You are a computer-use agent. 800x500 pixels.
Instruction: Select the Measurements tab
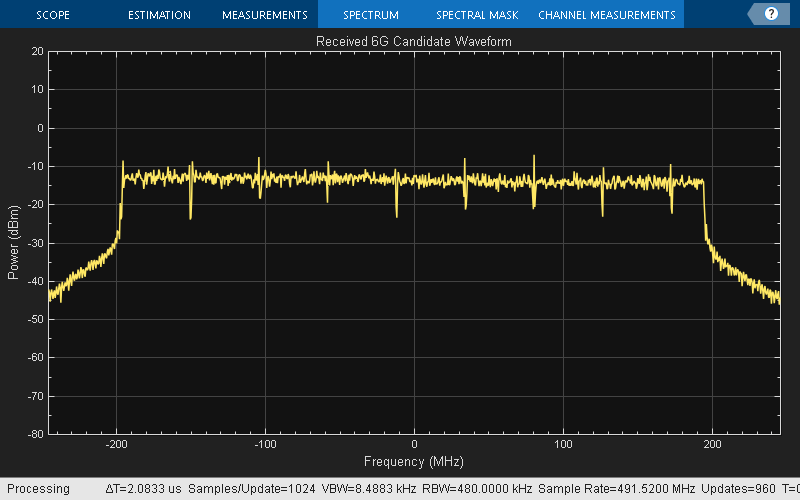(x=264, y=15)
